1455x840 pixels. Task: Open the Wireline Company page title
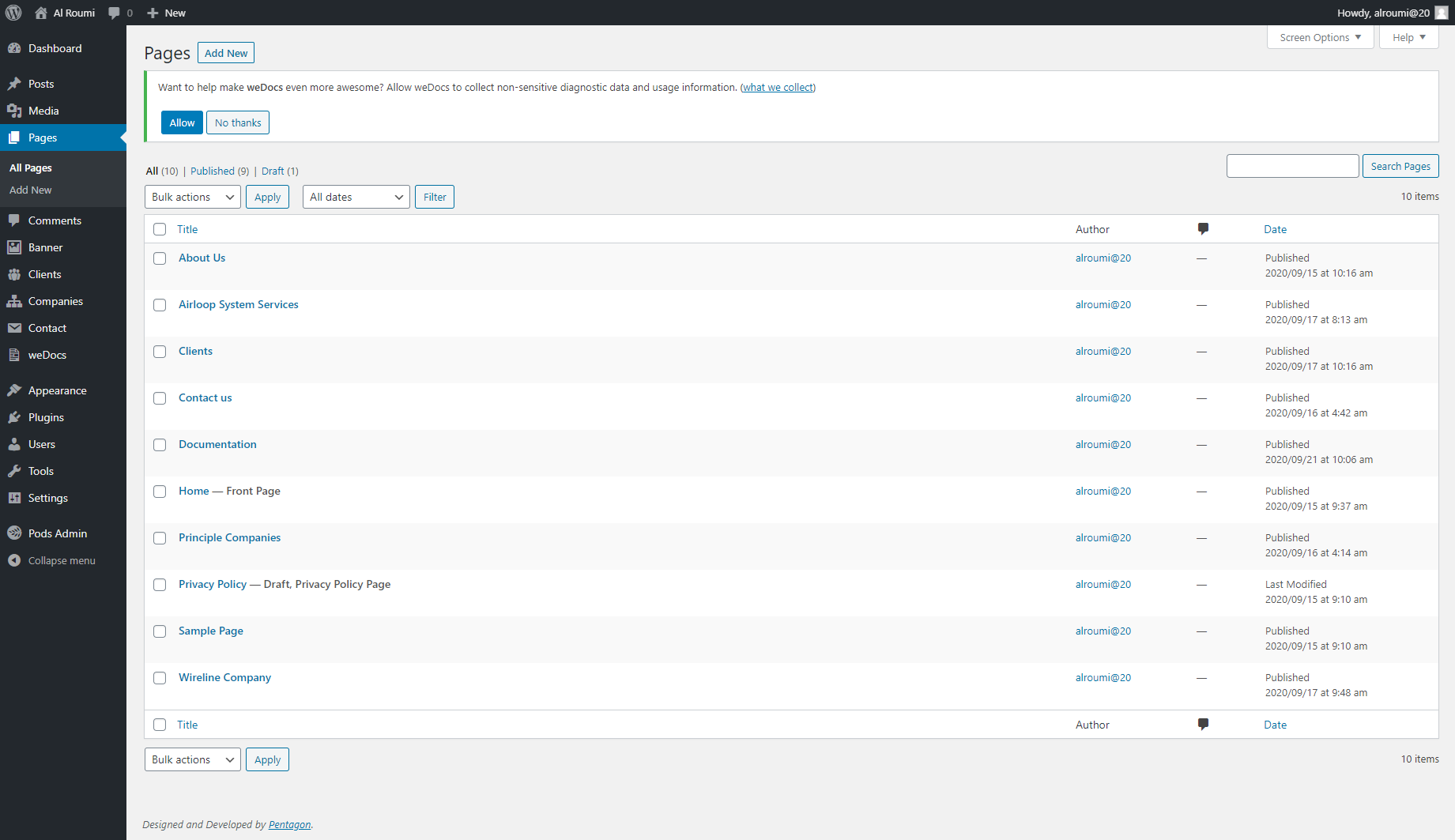click(x=224, y=677)
